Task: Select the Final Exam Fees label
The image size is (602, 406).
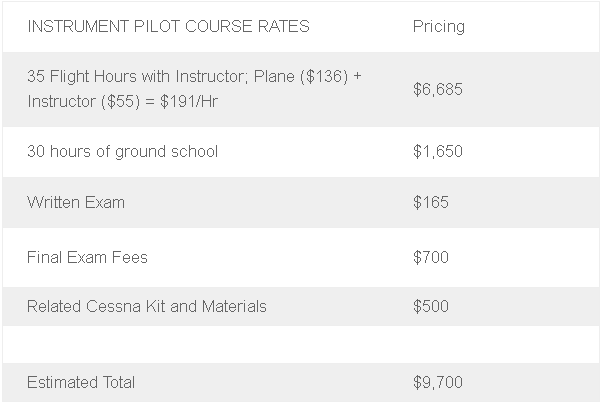Action: (x=87, y=257)
